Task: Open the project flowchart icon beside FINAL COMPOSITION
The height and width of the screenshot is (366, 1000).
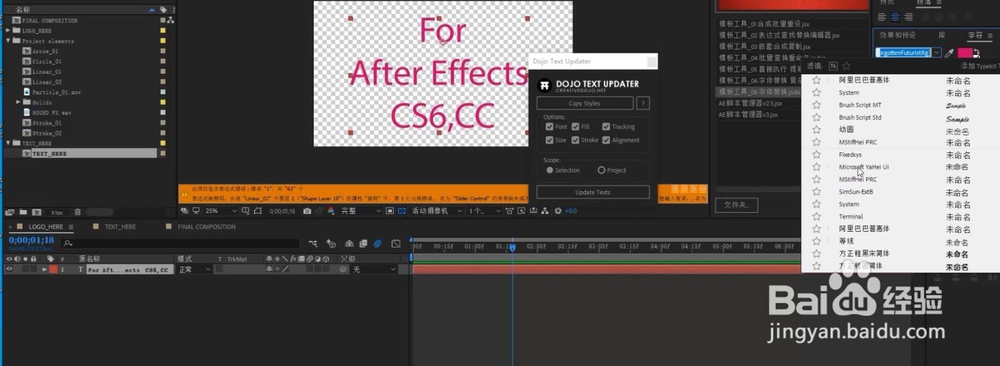Action: point(171,20)
